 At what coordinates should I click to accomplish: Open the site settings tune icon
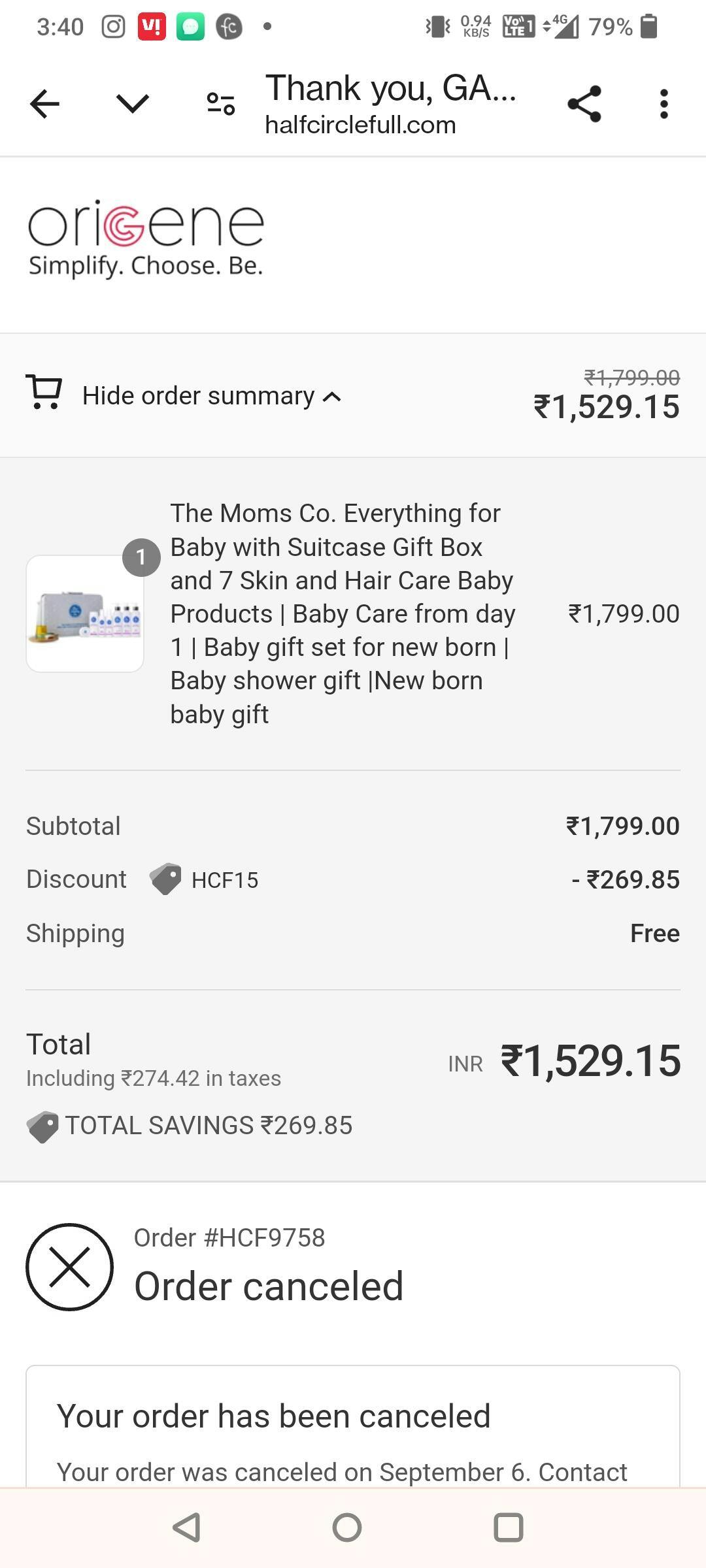tap(221, 104)
